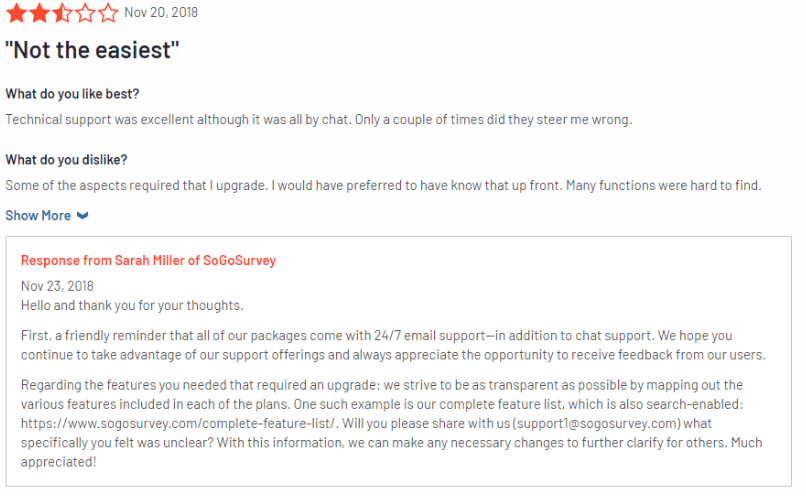
Task: Click the review date Nov 20, 2018
Action: 161,12
